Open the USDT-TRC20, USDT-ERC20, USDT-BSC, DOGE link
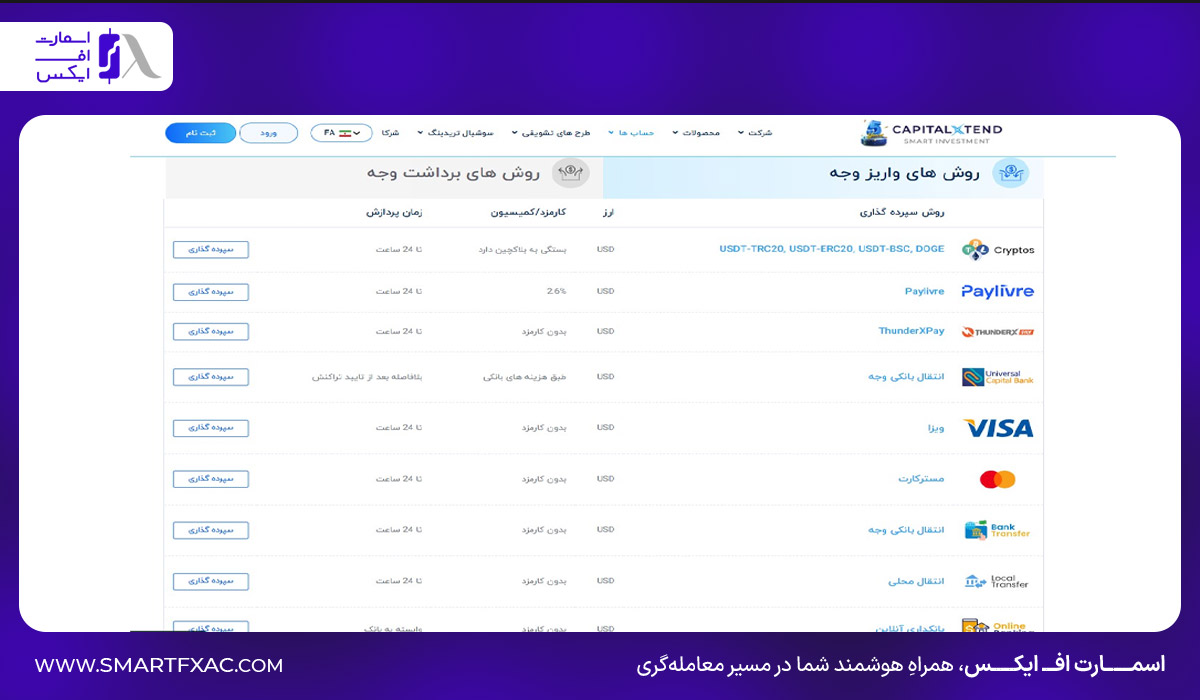The image size is (1200, 700). tap(832, 249)
